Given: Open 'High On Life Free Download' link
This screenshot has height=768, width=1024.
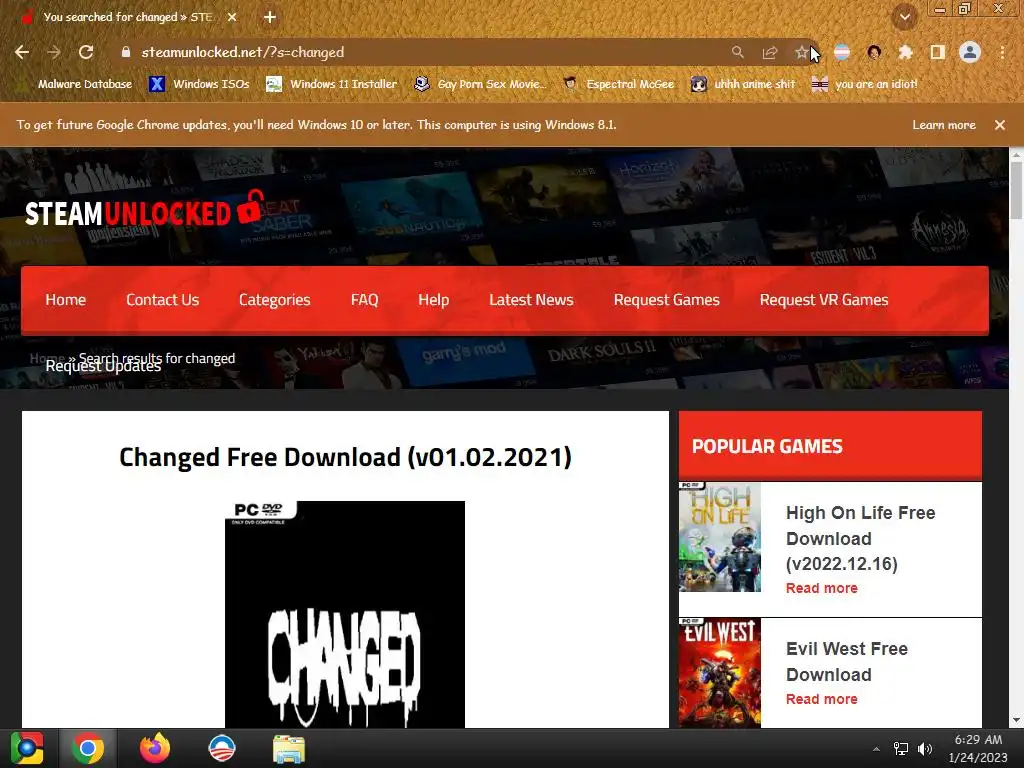Looking at the screenshot, I should pyautogui.click(x=861, y=538).
